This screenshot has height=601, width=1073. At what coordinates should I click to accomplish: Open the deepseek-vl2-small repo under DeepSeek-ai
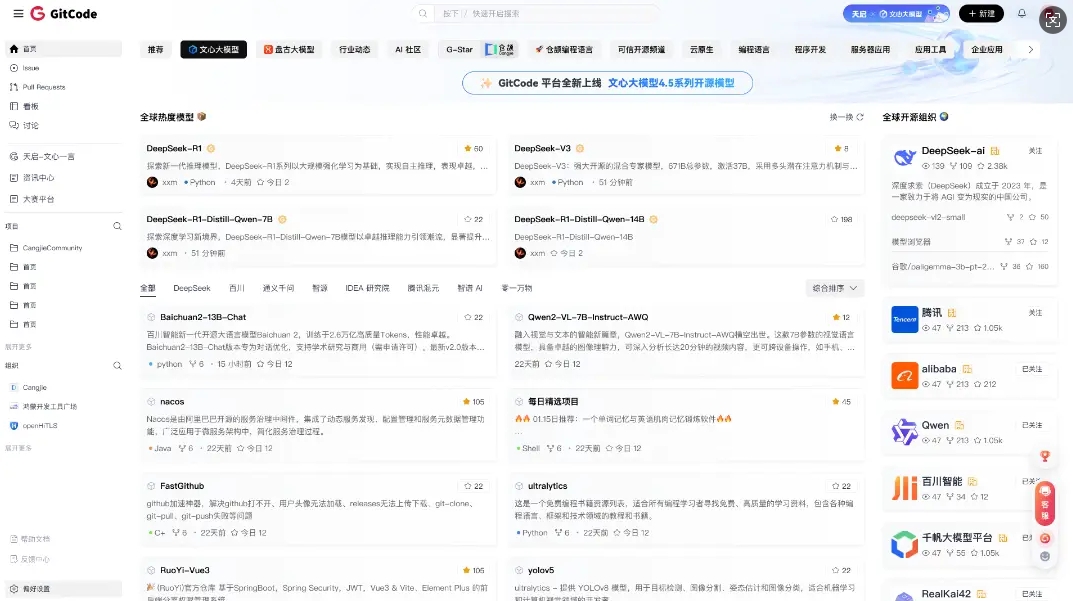click(x=928, y=217)
